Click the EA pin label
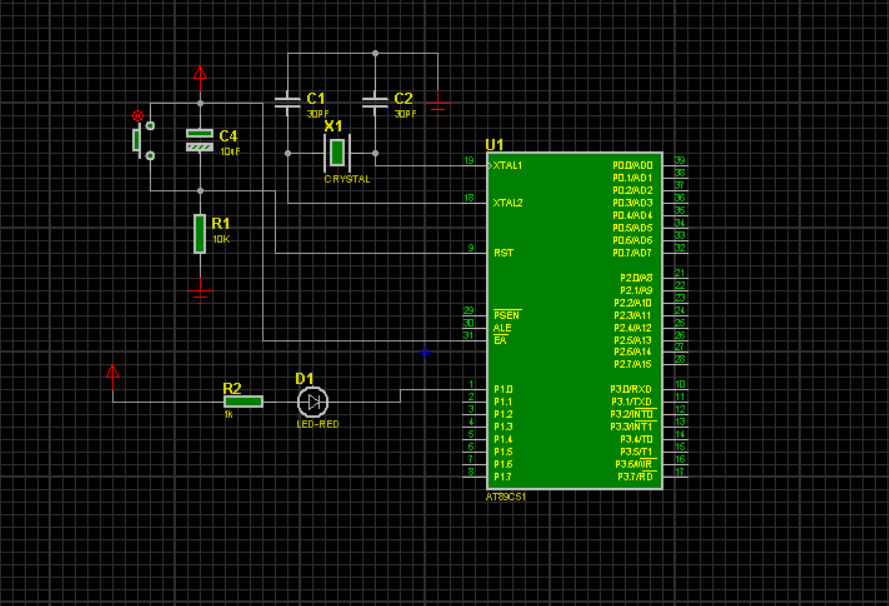This screenshot has width=889, height=606. [500, 341]
